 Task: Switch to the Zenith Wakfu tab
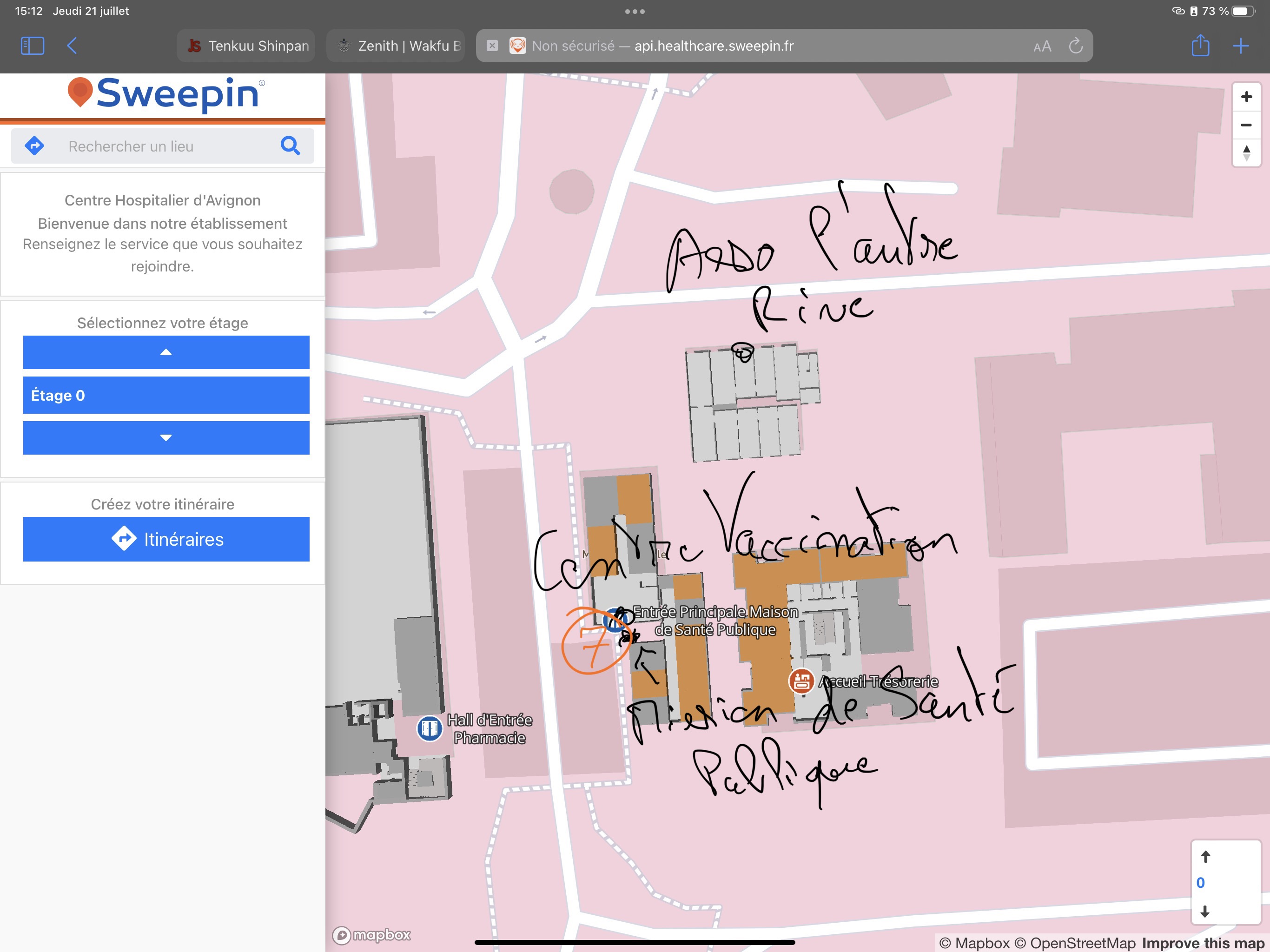[396, 46]
